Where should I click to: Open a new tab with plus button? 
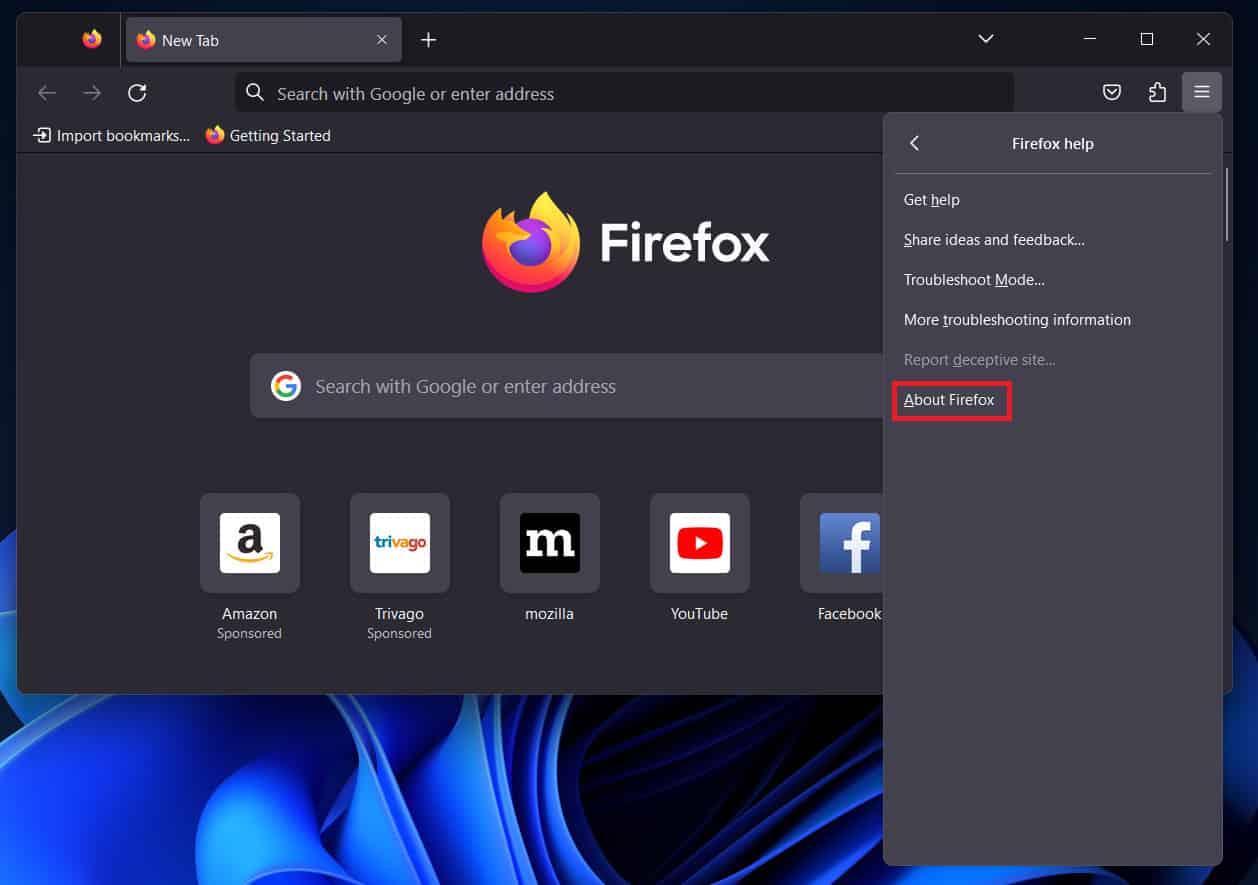(428, 40)
